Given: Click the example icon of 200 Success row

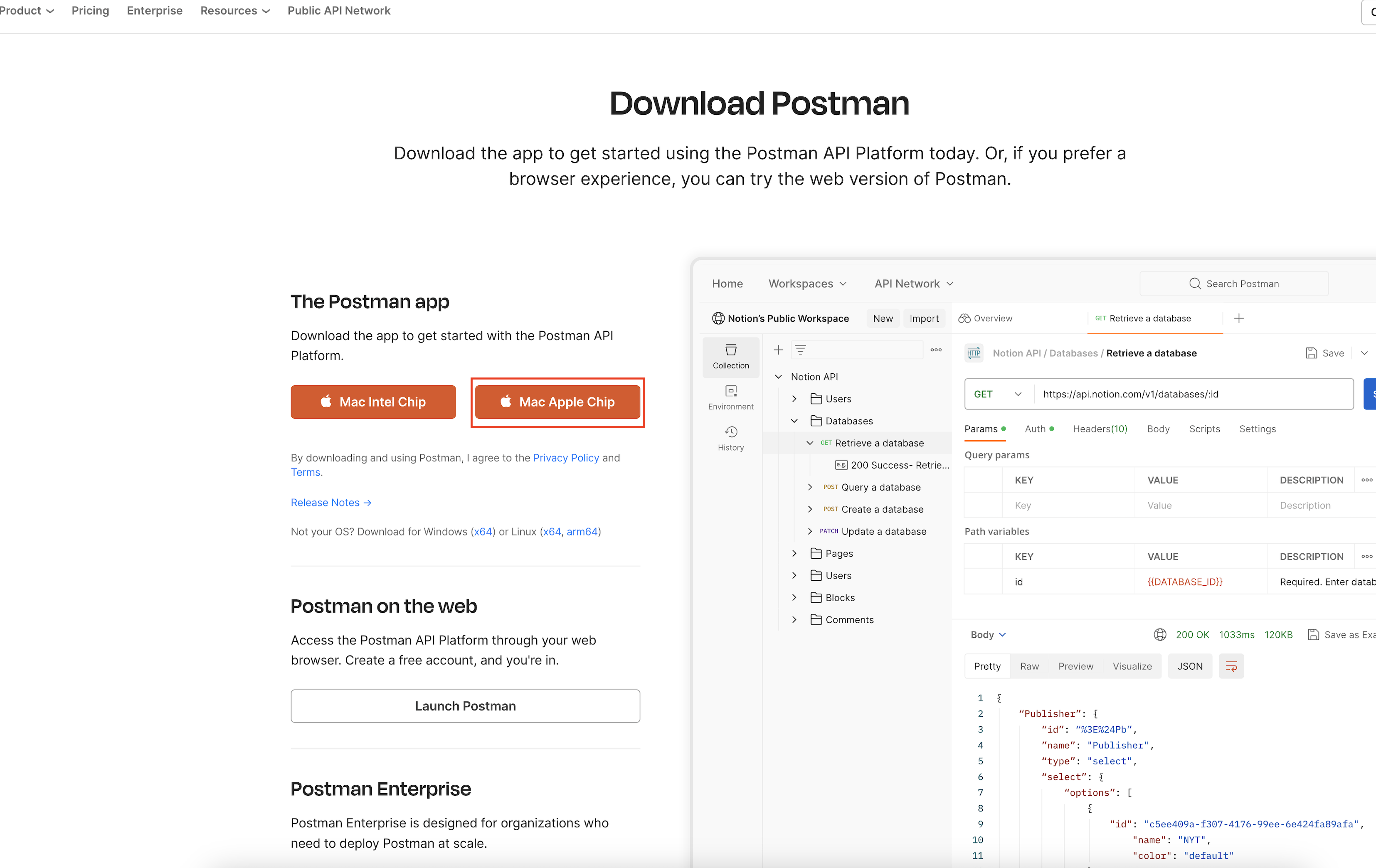Looking at the screenshot, I should click(x=841, y=465).
